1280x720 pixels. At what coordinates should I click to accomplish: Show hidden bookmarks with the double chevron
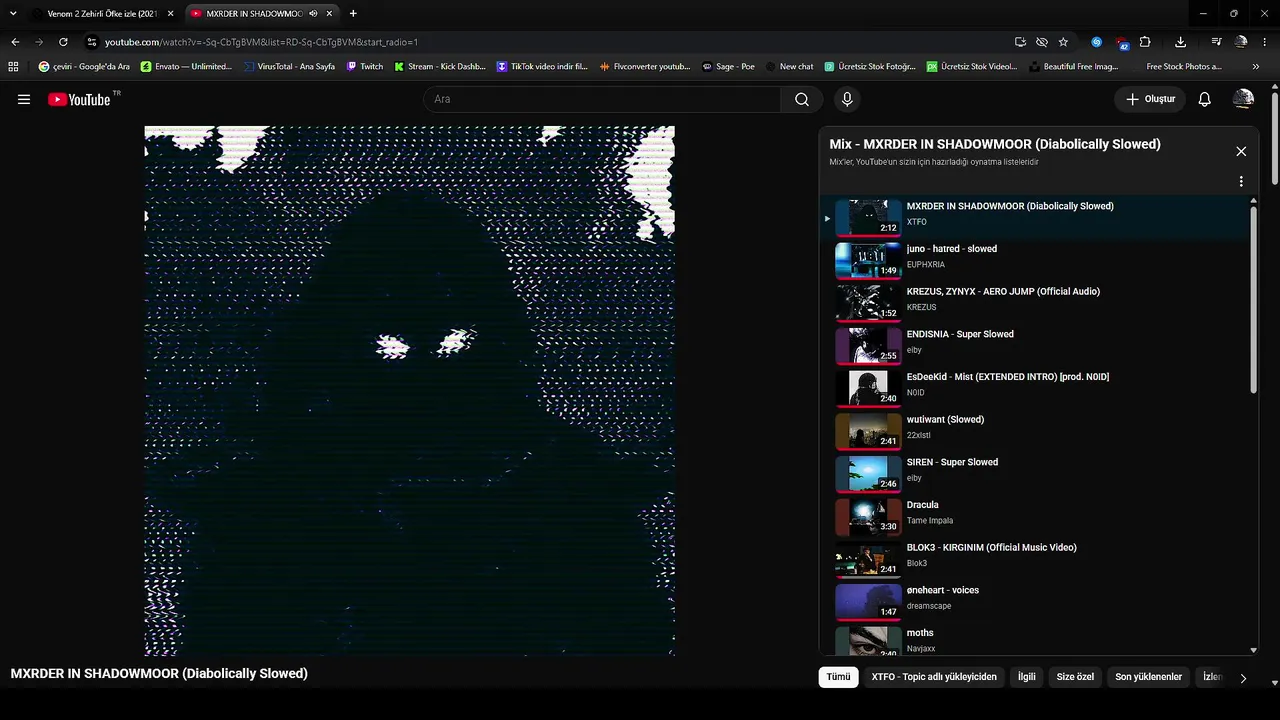coord(1256,67)
